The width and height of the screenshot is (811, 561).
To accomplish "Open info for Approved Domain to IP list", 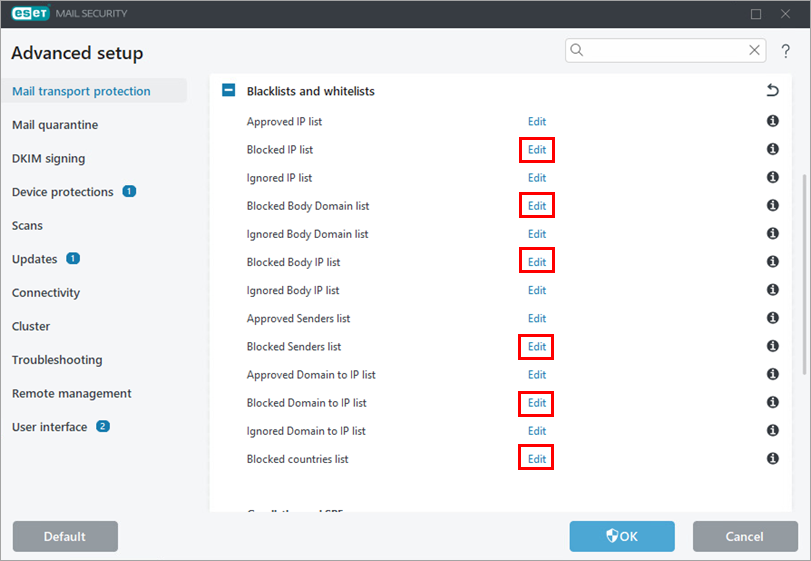I will coord(772,374).
